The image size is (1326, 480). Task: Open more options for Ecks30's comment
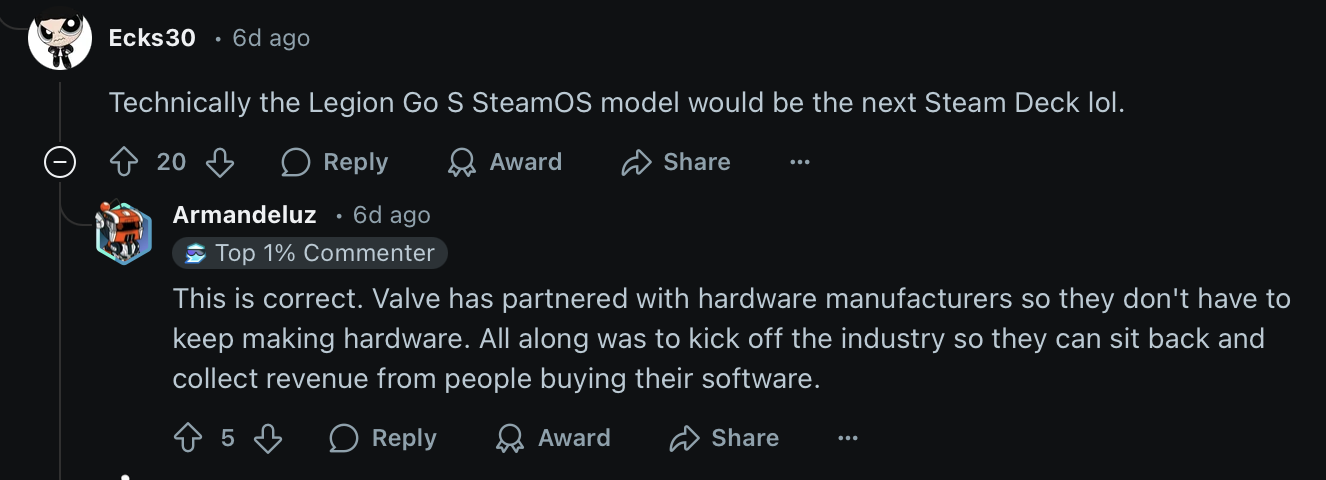(800, 162)
